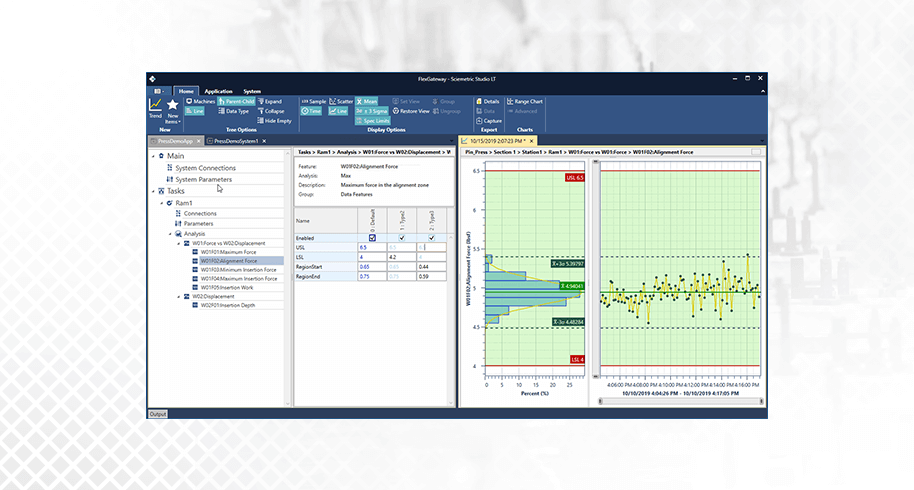Select W02F01:Insertion Depth feature
Viewport: 914px width, 490px height.
click(x=227, y=305)
